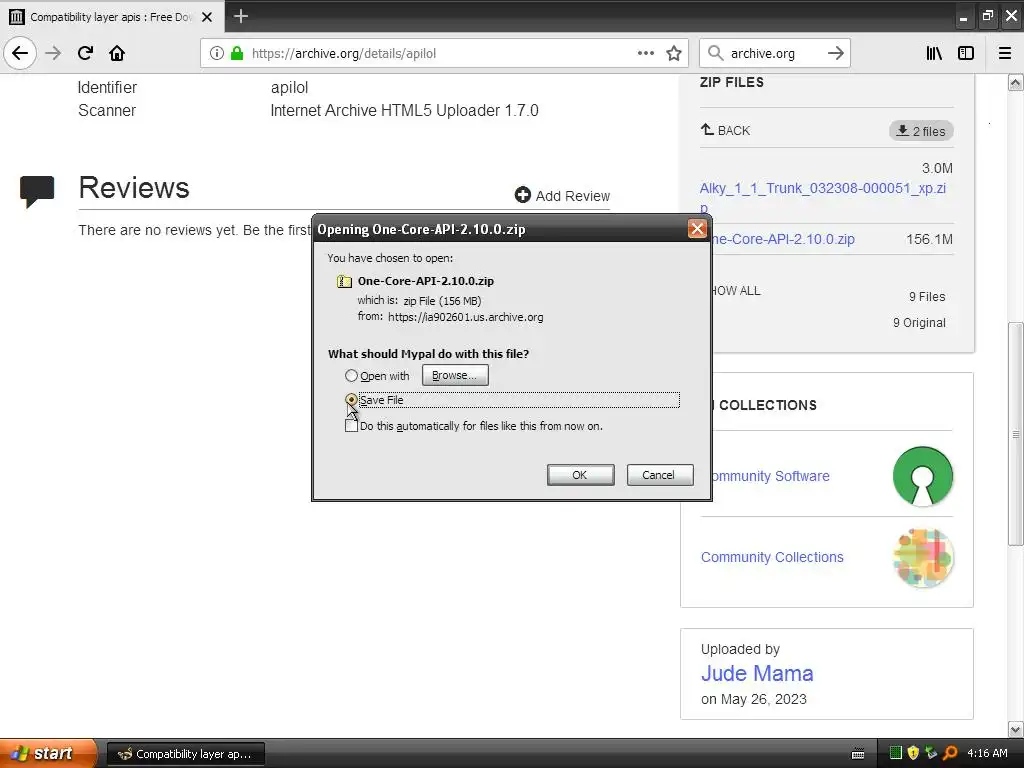This screenshot has height=768, width=1024.
Task: Click the archive.org search field
Action: click(x=774, y=53)
